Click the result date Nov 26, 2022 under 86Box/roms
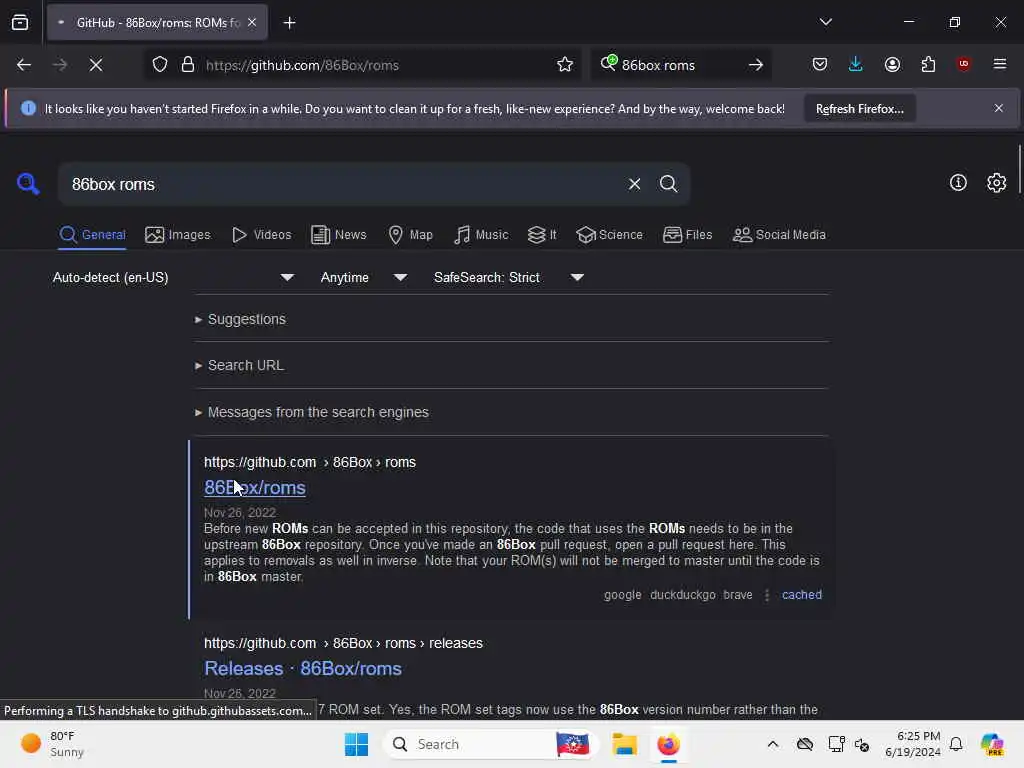Screen dimensions: 1024x768 [240, 513]
